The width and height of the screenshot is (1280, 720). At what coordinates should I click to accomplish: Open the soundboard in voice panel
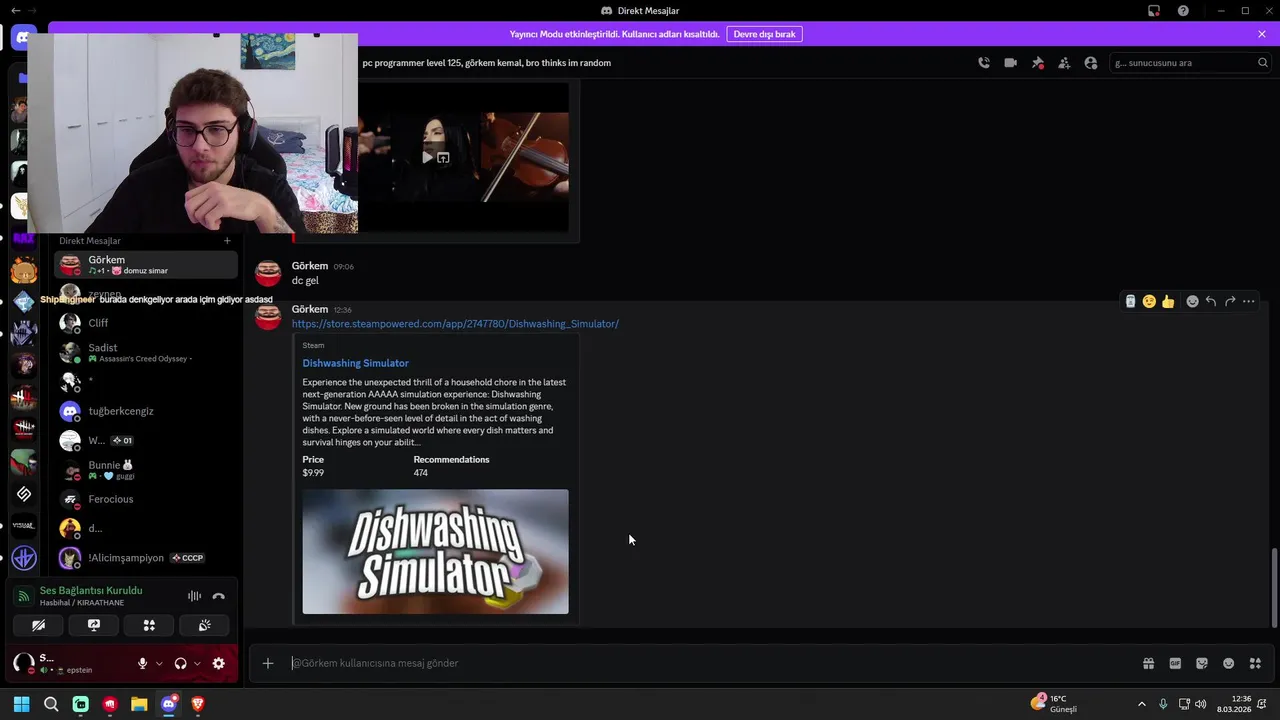click(204, 626)
